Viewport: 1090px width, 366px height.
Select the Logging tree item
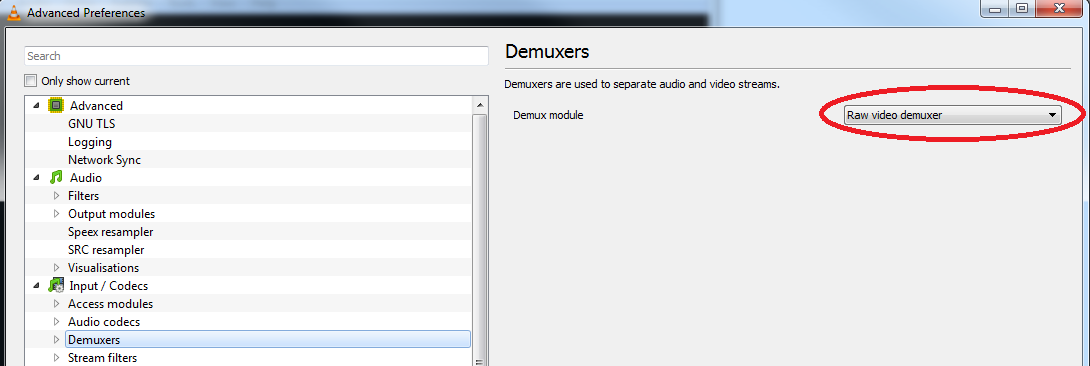(x=90, y=142)
